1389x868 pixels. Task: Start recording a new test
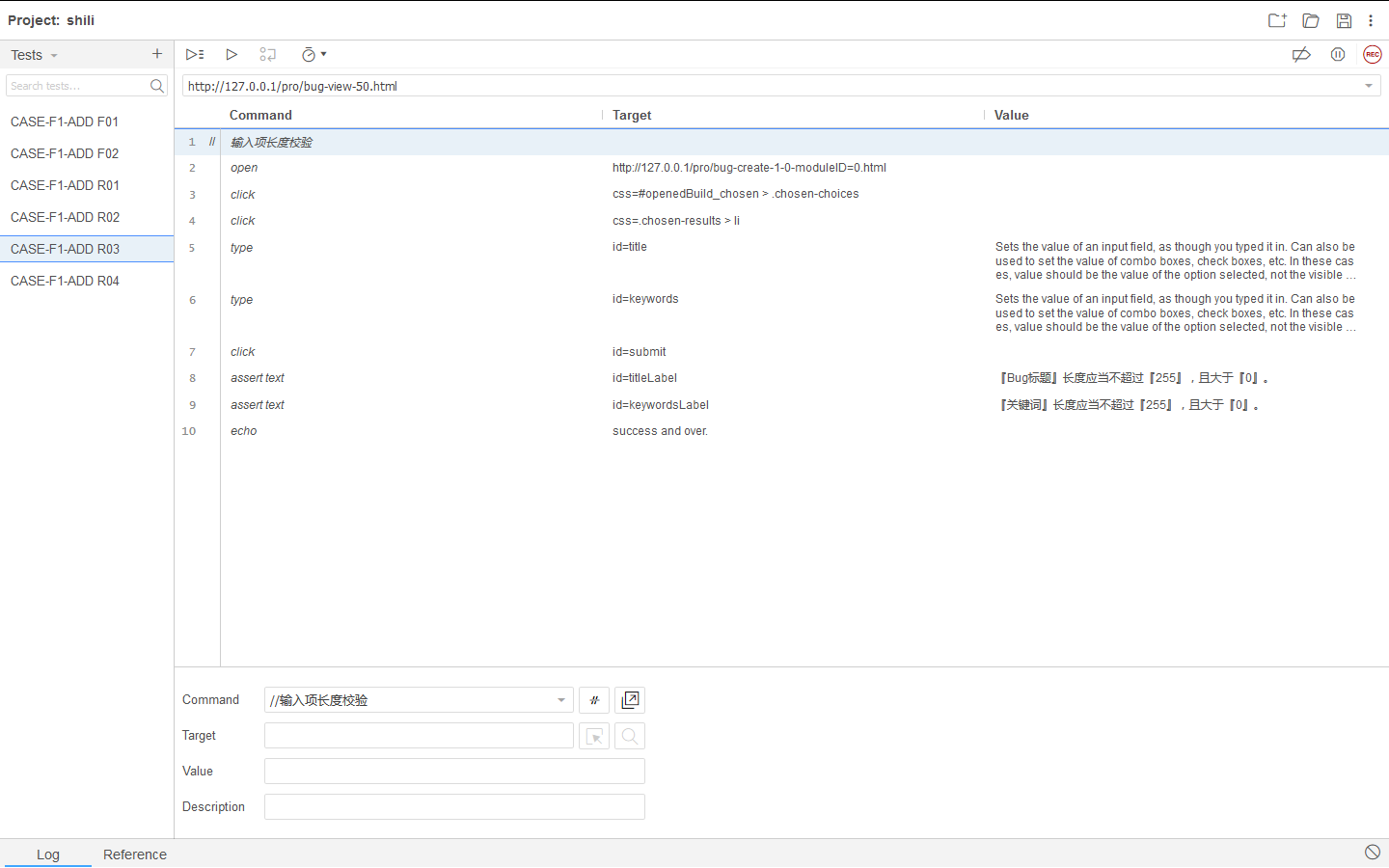click(1372, 54)
